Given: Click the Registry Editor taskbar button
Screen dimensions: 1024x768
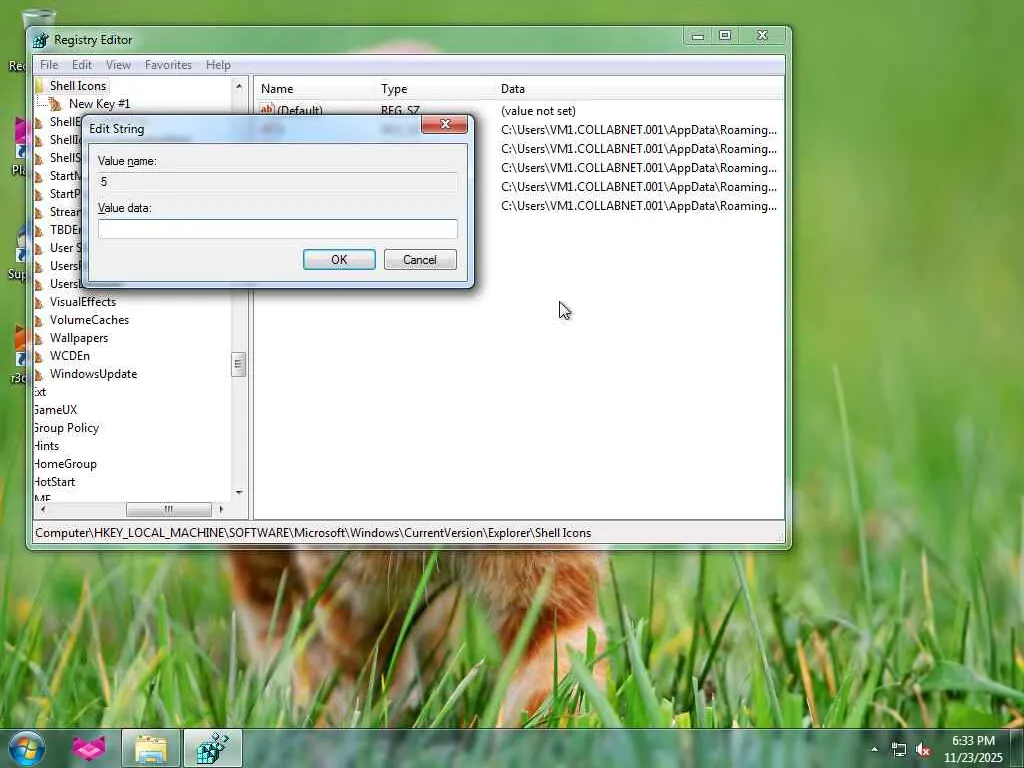Looking at the screenshot, I should (x=213, y=748).
